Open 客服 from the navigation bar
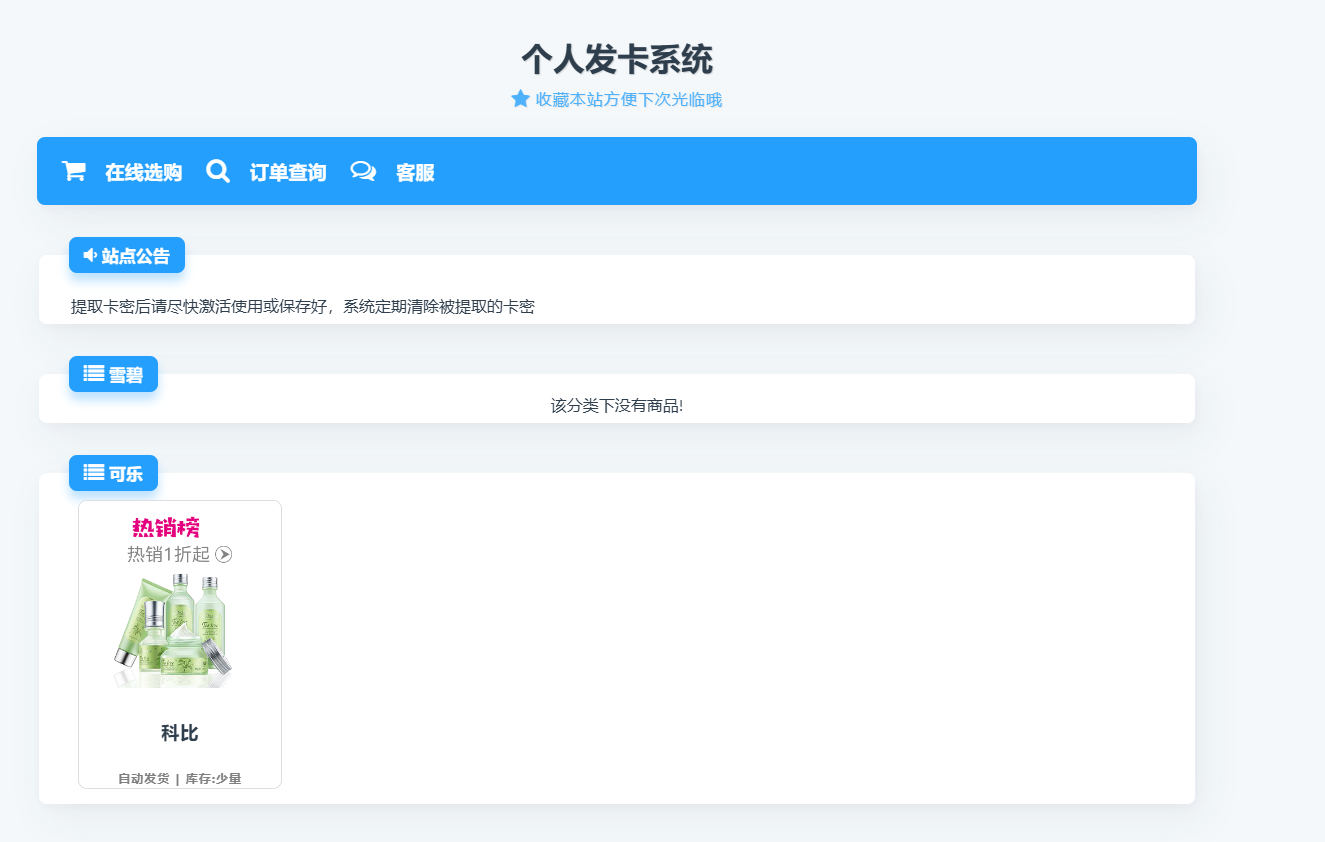The image size is (1325, 842). pos(415,172)
